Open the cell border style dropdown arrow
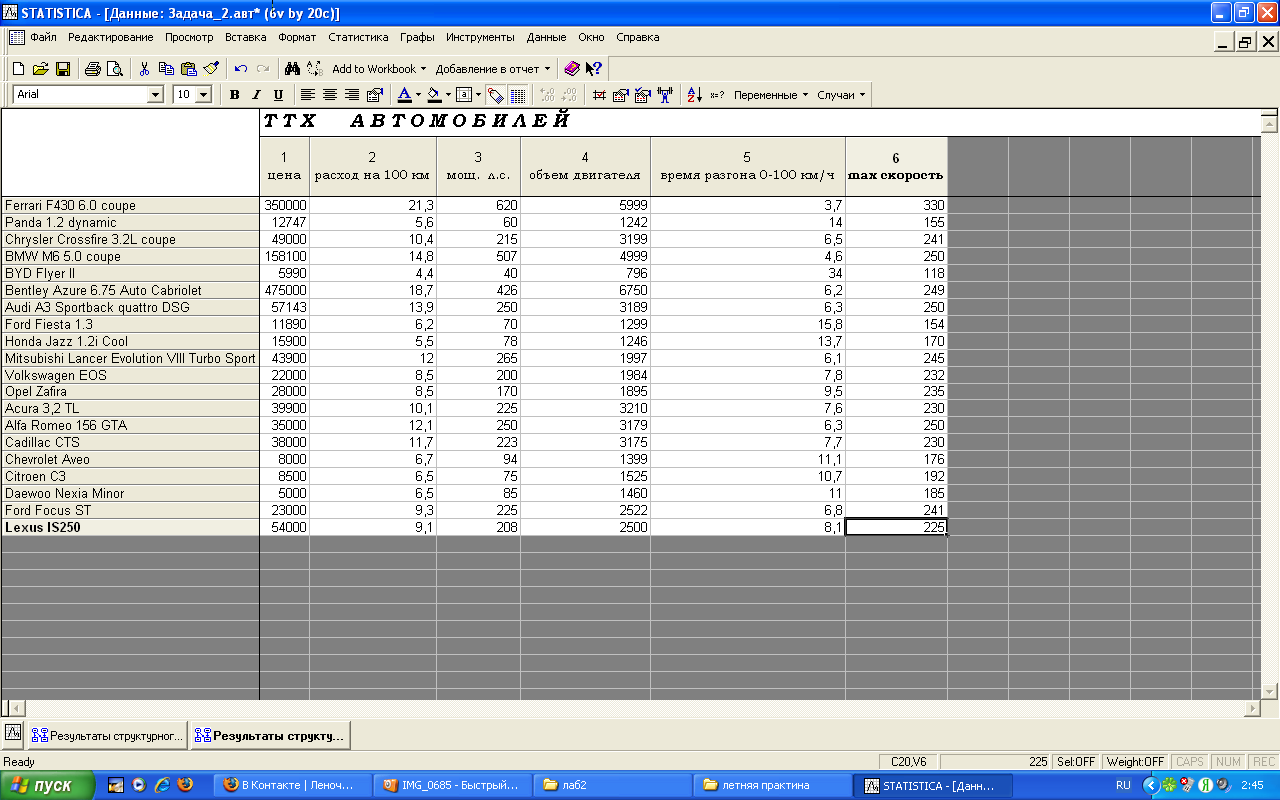The image size is (1280, 800). pos(478,95)
